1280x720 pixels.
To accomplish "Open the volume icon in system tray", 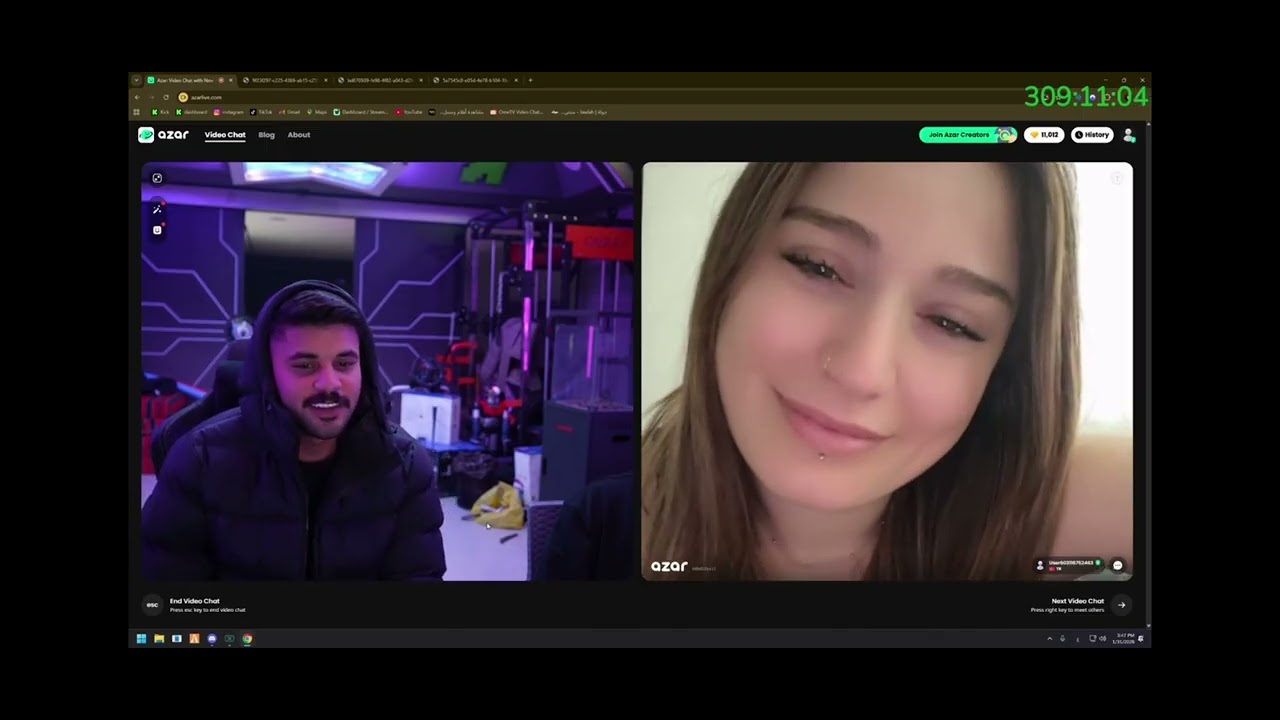I will pos(1102,638).
